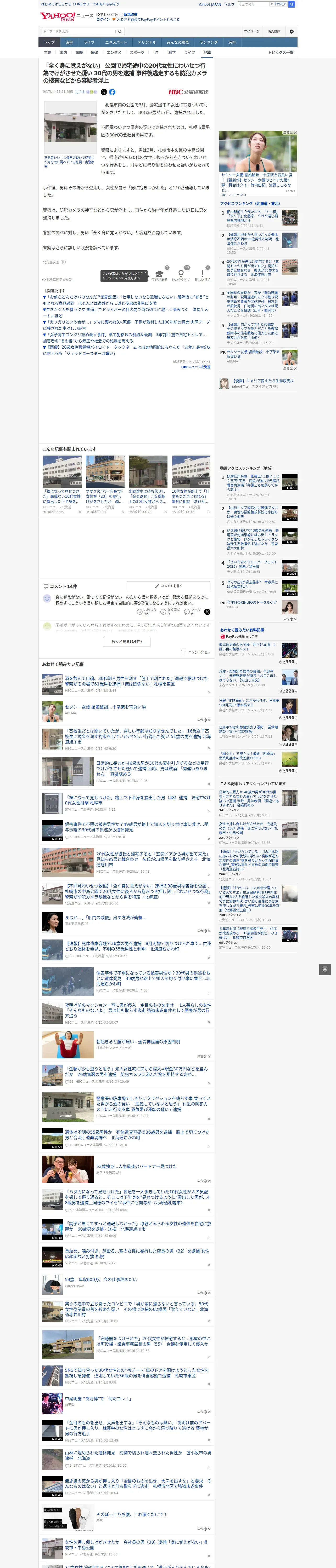Click the scroll-to-top arrow button

pos(325,969)
